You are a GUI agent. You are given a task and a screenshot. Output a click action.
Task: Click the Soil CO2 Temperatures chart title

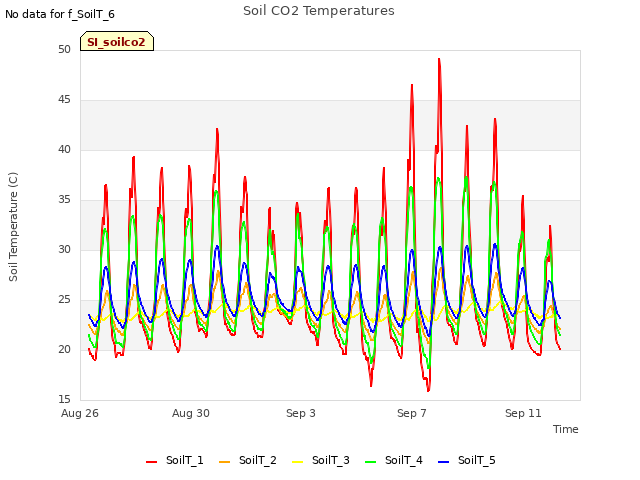[x=319, y=11]
